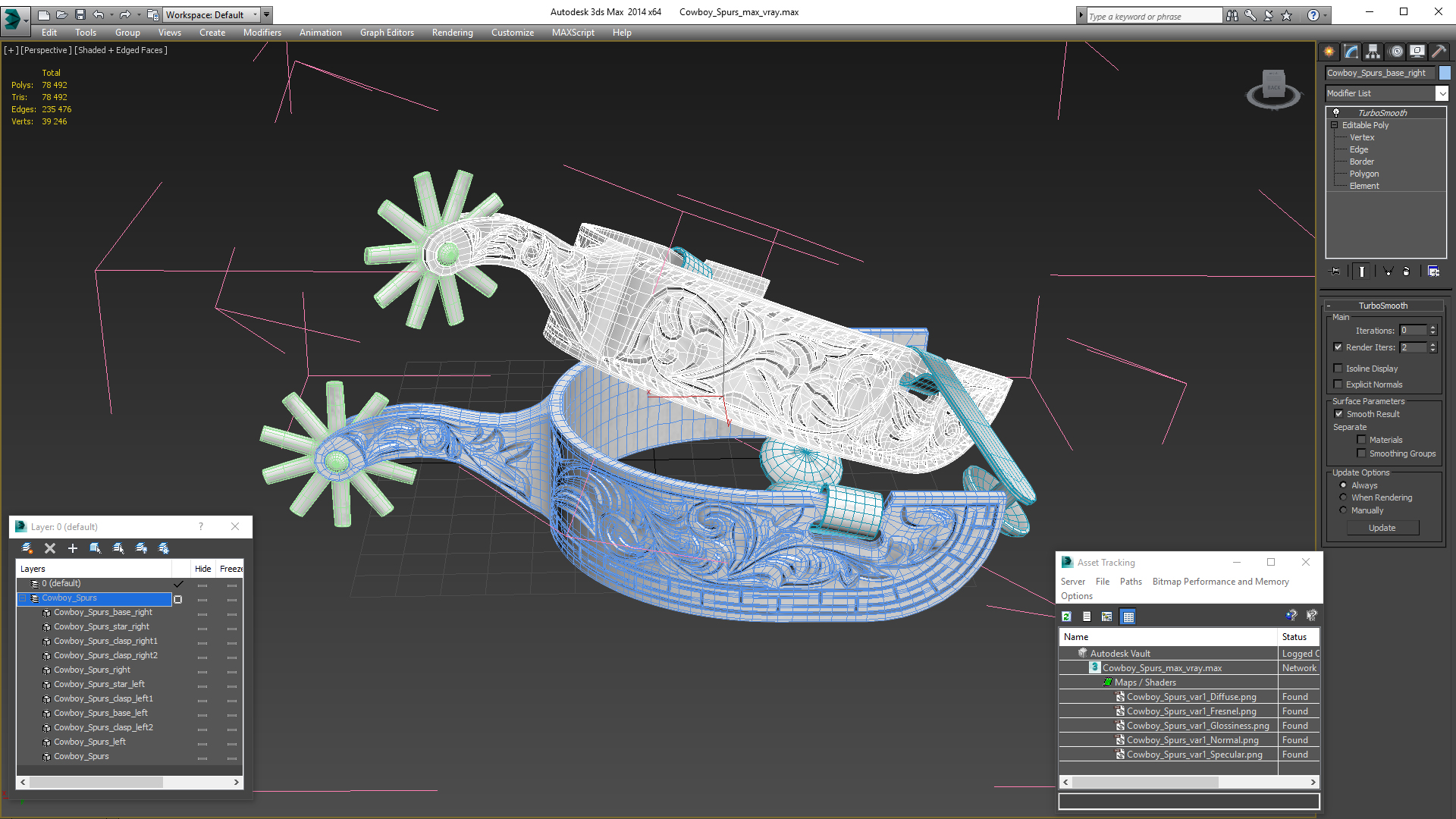The height and width of the screenshot is (819, 1456).
Task: Toggle TurboSmooth lightbulb in modifier stack
Action: pyautogui.click(x=1336, y=112)
